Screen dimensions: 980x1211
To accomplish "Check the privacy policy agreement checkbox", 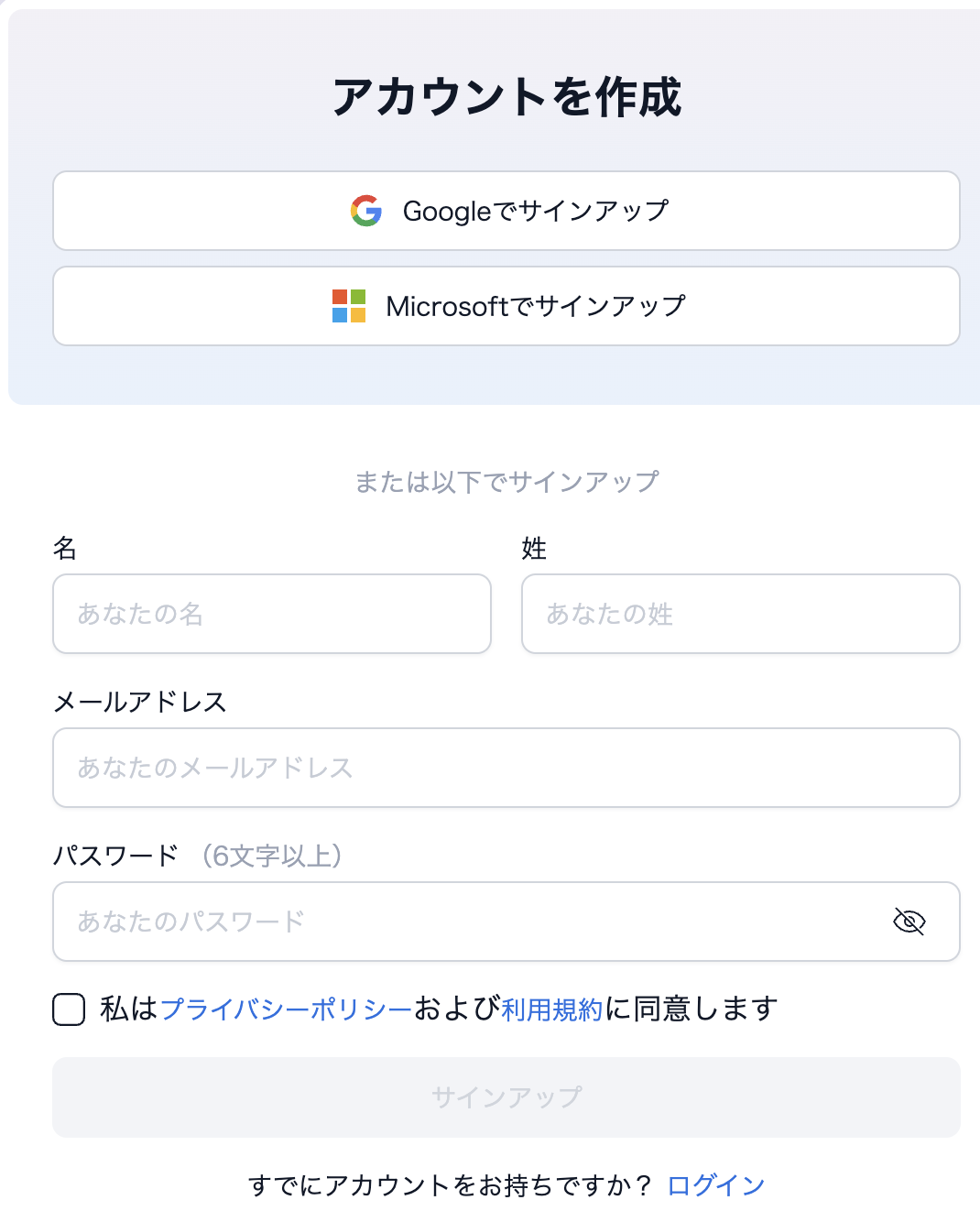I will click(x=69, y=1009).
